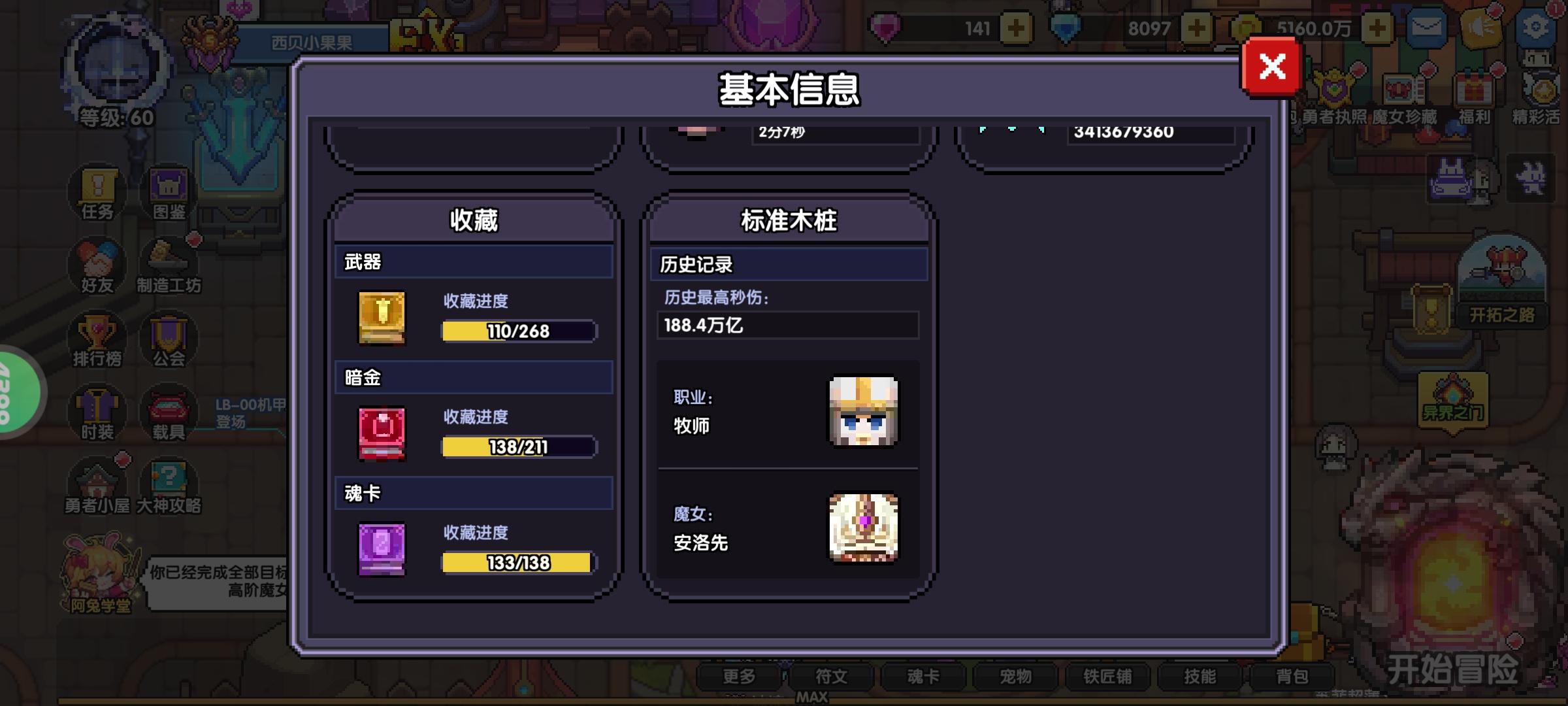Add gold with plus beside 5160.0万
The width and height of the screenshot is (1568, 706).
[1377, 28]
